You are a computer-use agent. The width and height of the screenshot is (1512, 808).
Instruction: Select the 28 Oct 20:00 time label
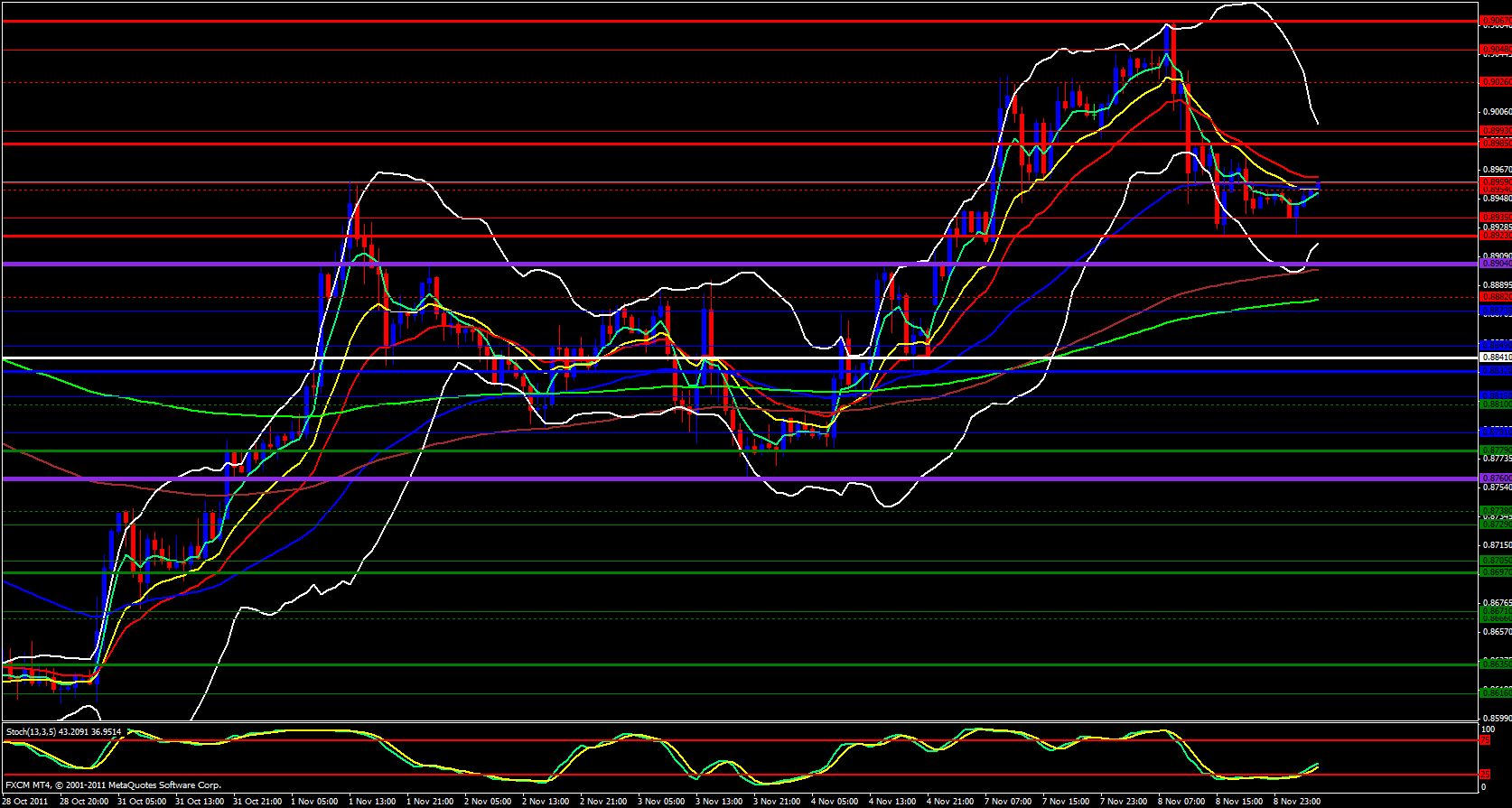coord(84,802)
